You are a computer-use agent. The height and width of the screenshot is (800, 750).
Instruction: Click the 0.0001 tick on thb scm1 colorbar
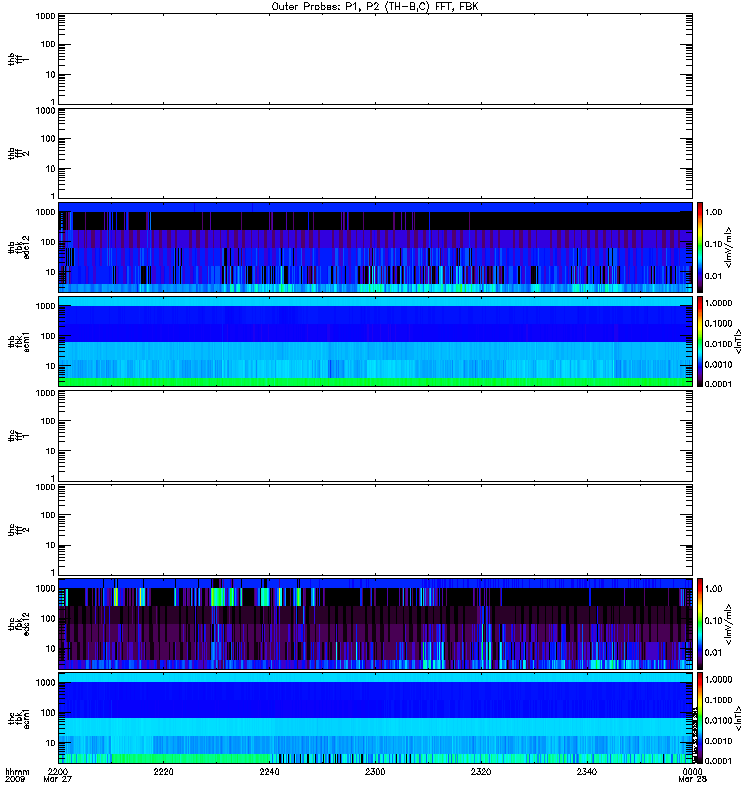tap(718, 384)
